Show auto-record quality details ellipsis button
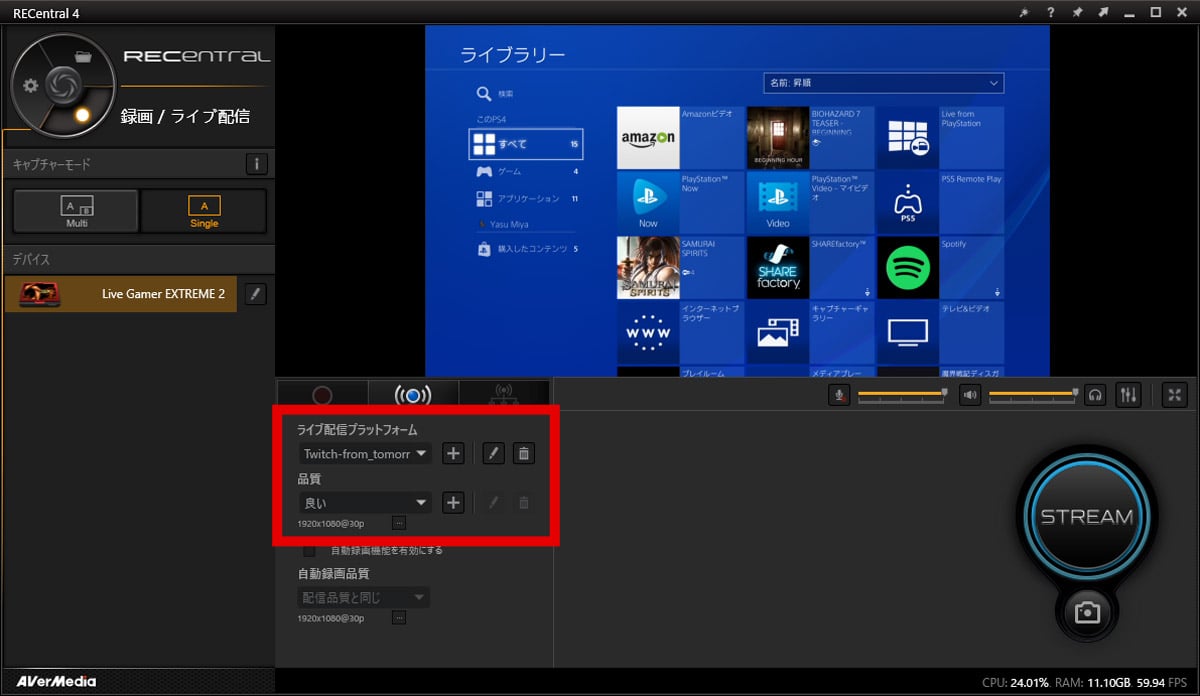This screenshot has height=696, width=1200. click(399, 619)
